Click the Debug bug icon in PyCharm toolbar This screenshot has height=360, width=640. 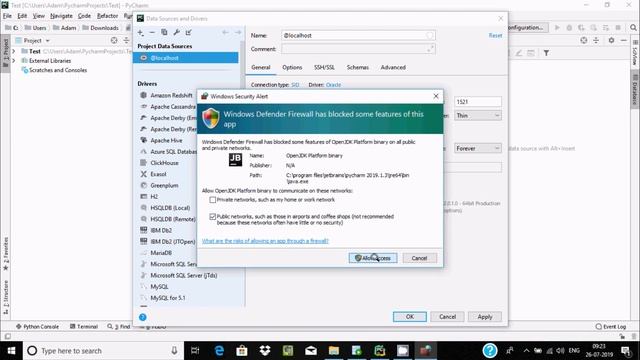point(569,28)
